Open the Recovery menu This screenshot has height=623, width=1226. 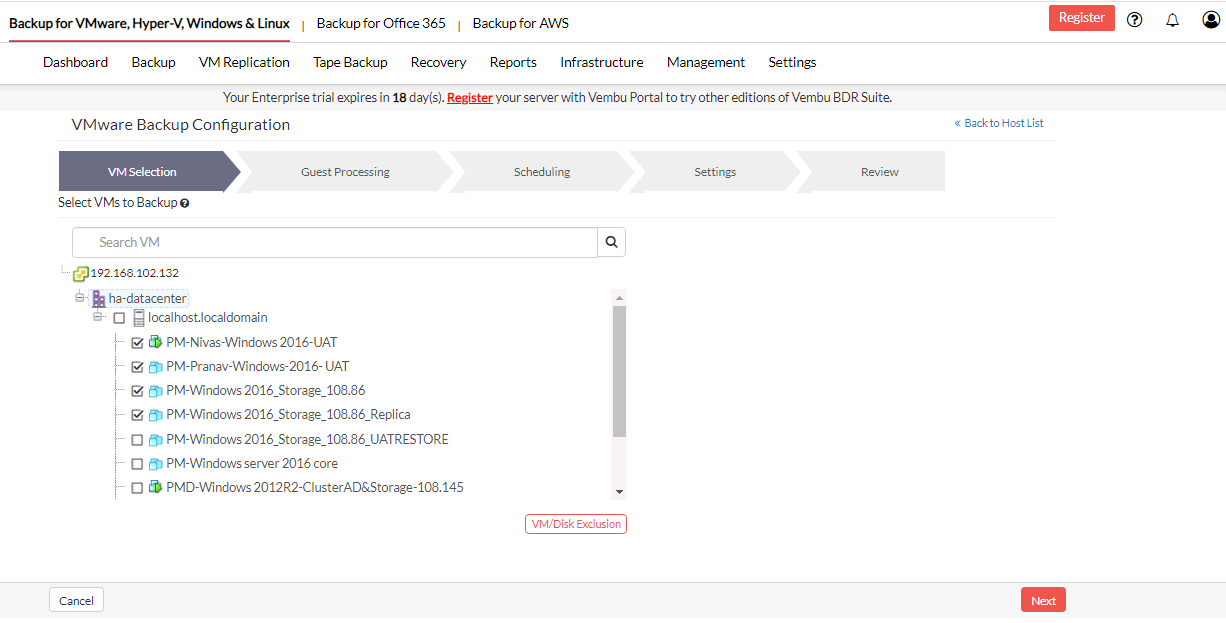(x=438, y=62)
